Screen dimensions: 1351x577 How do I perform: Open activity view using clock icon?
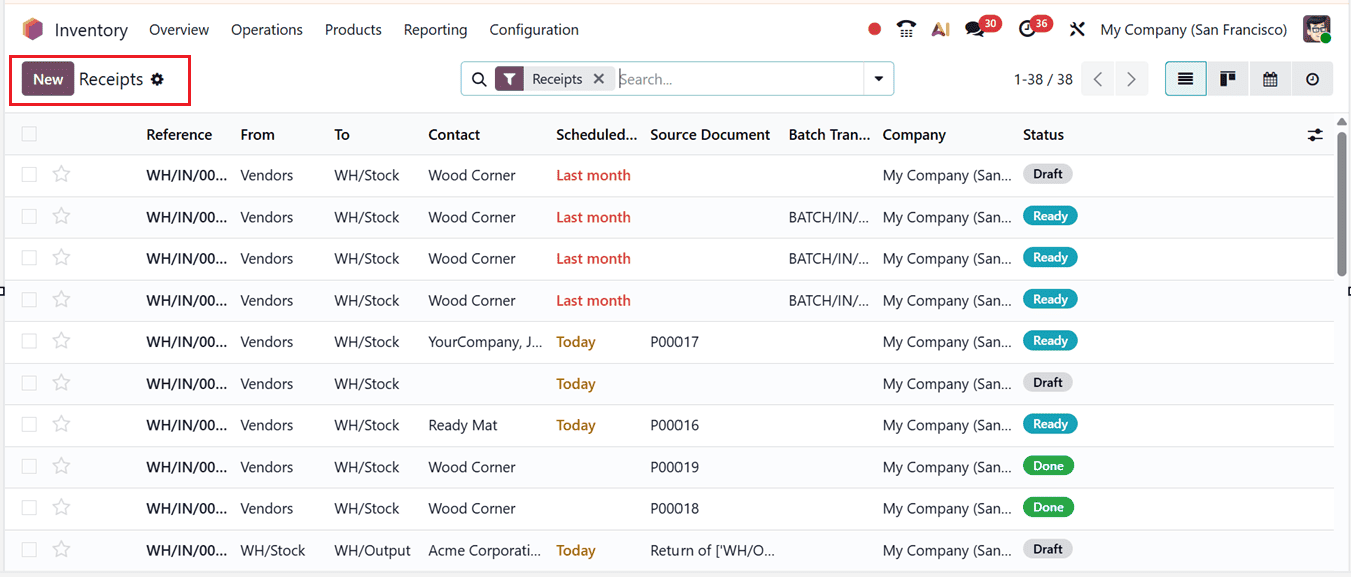[1312, 78]
